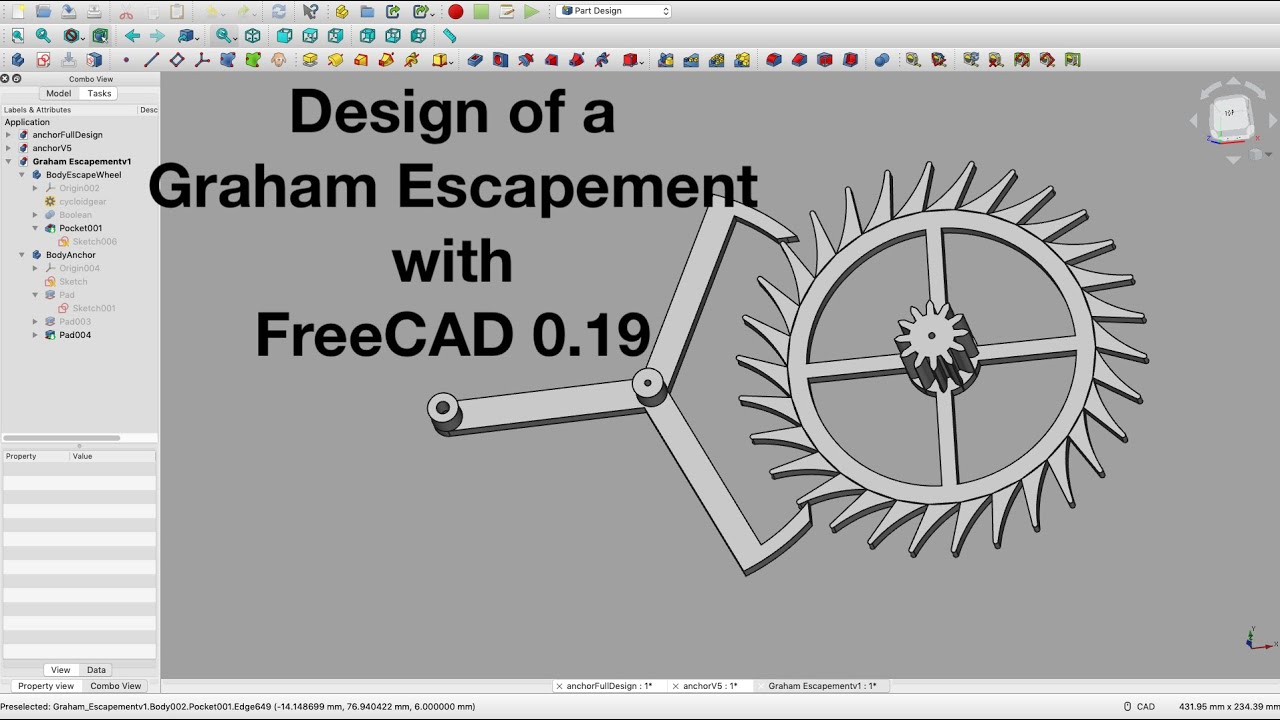
Task: Open the additive primitive dropdown
Action: pyautogui.click(x=443, y=60)
